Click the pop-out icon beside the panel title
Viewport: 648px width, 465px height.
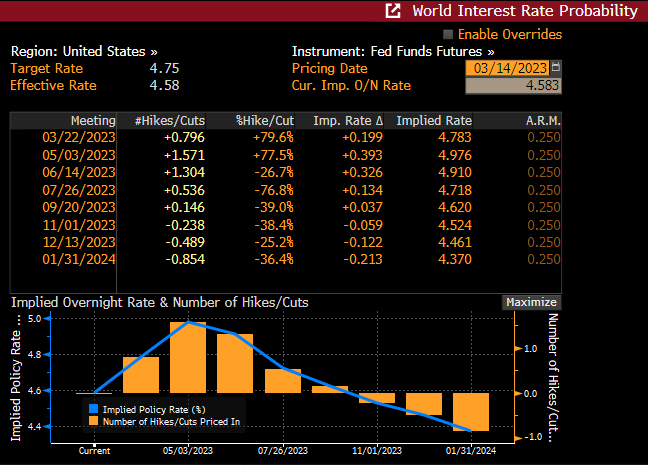pyautogui.click(x=393, y=11)
